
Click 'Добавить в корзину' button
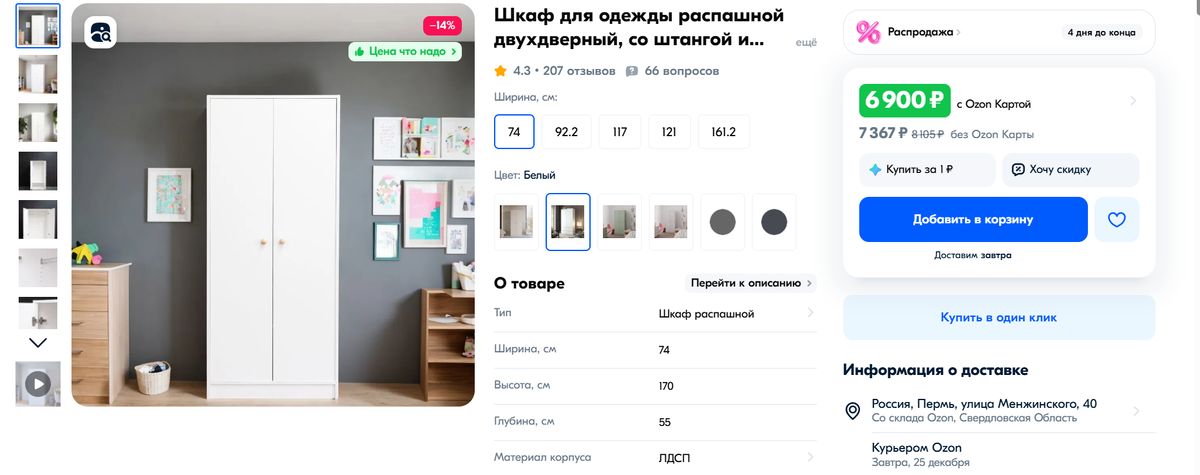pos(973,219)
